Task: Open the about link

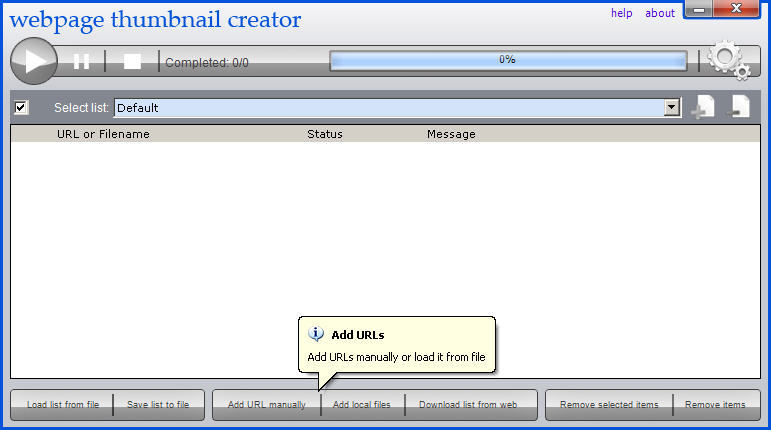Action: [x=660, y=13]
